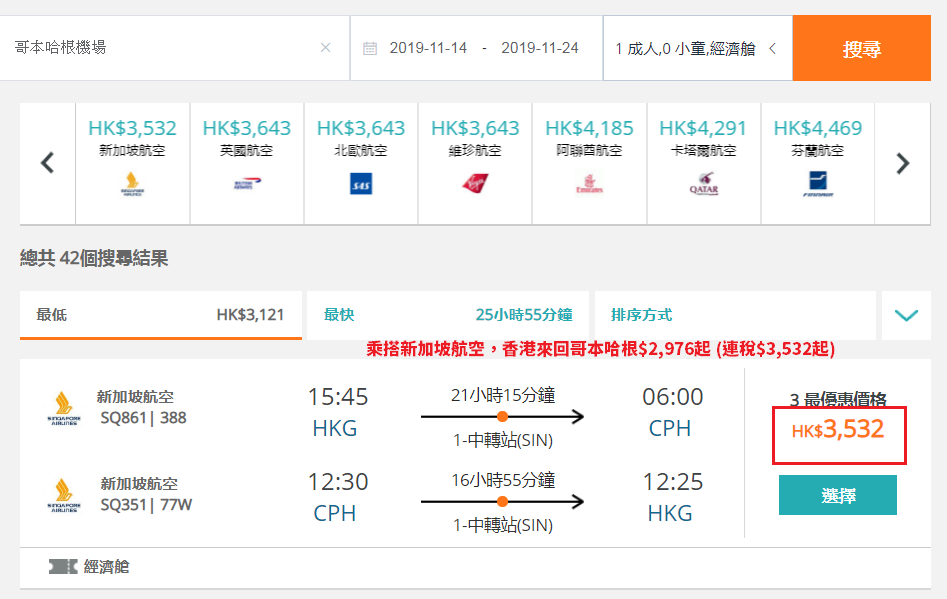
Task: Filter by 維珍航空 HK$3,643 price
Action: [475, 164]
